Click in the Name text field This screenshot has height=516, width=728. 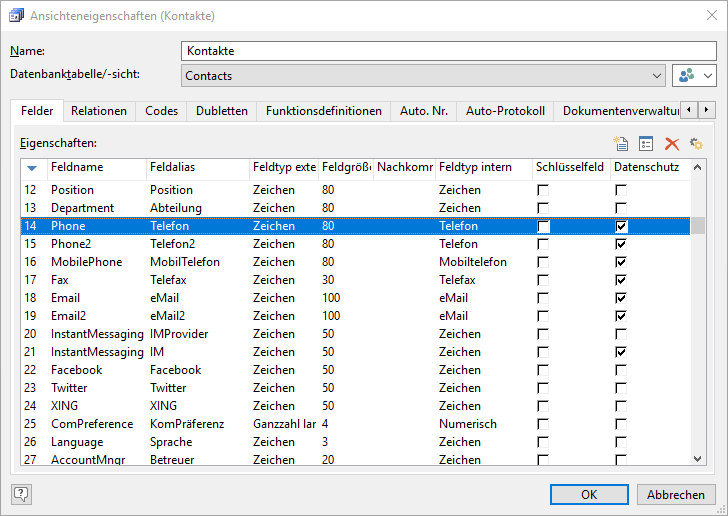(450, 51)
